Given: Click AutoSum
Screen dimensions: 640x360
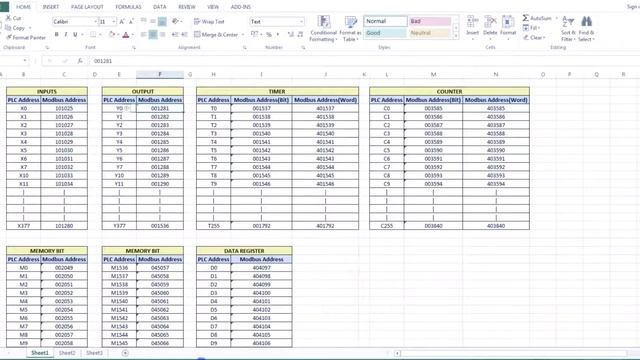Looking at the screenshot, I should pyautogui.click(x=538, y=18).
